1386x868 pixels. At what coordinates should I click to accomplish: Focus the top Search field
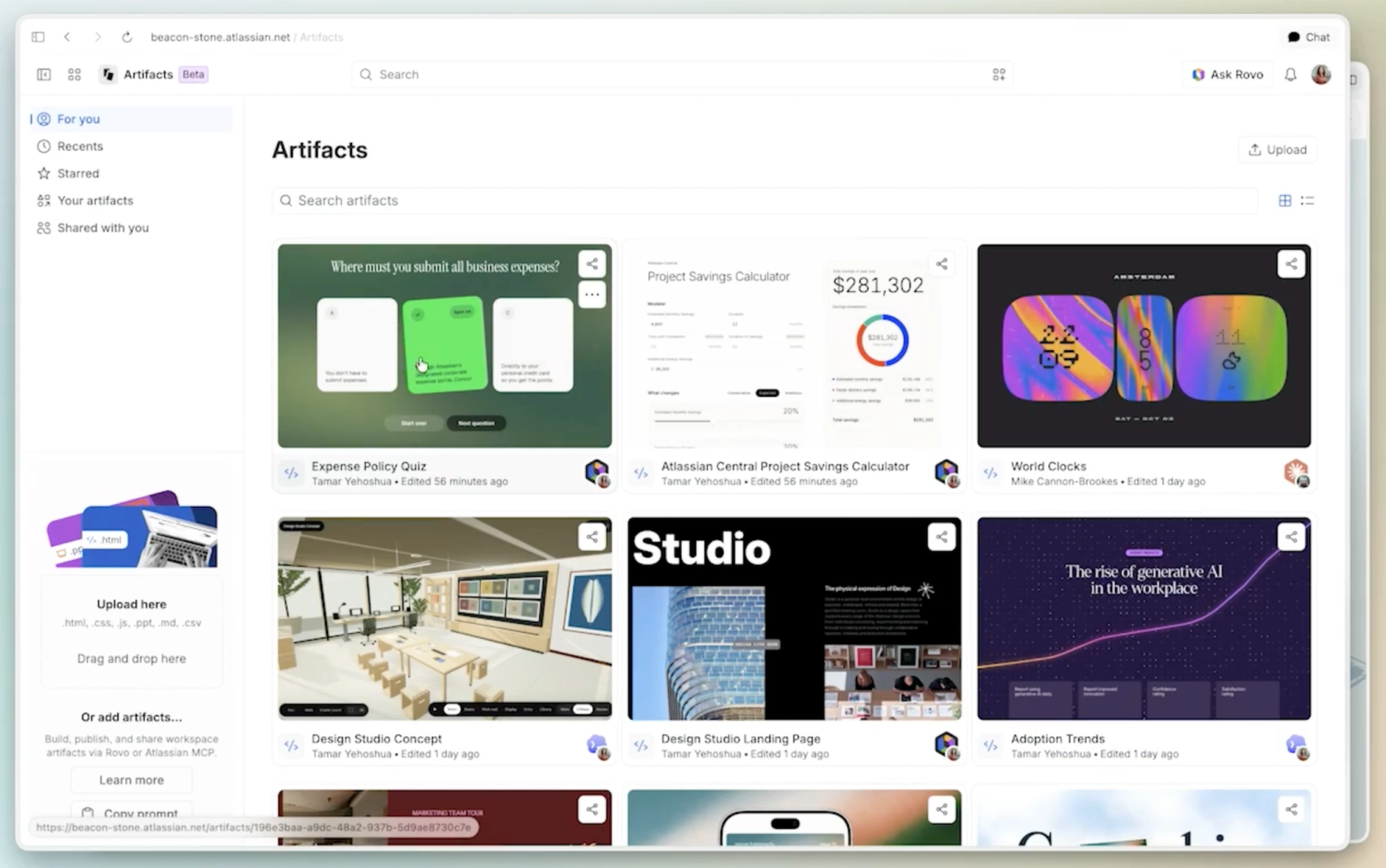[682, 75]
